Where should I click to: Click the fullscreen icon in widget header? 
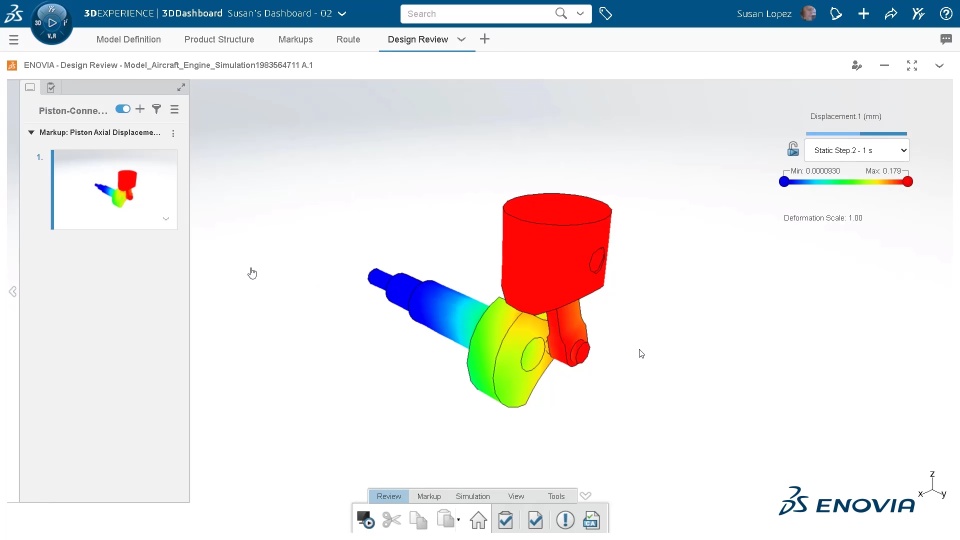(912, 66)
